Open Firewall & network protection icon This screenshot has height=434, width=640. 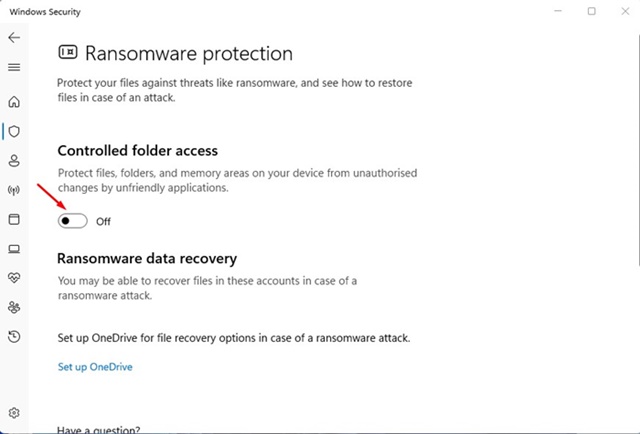[x=14, y=190]
